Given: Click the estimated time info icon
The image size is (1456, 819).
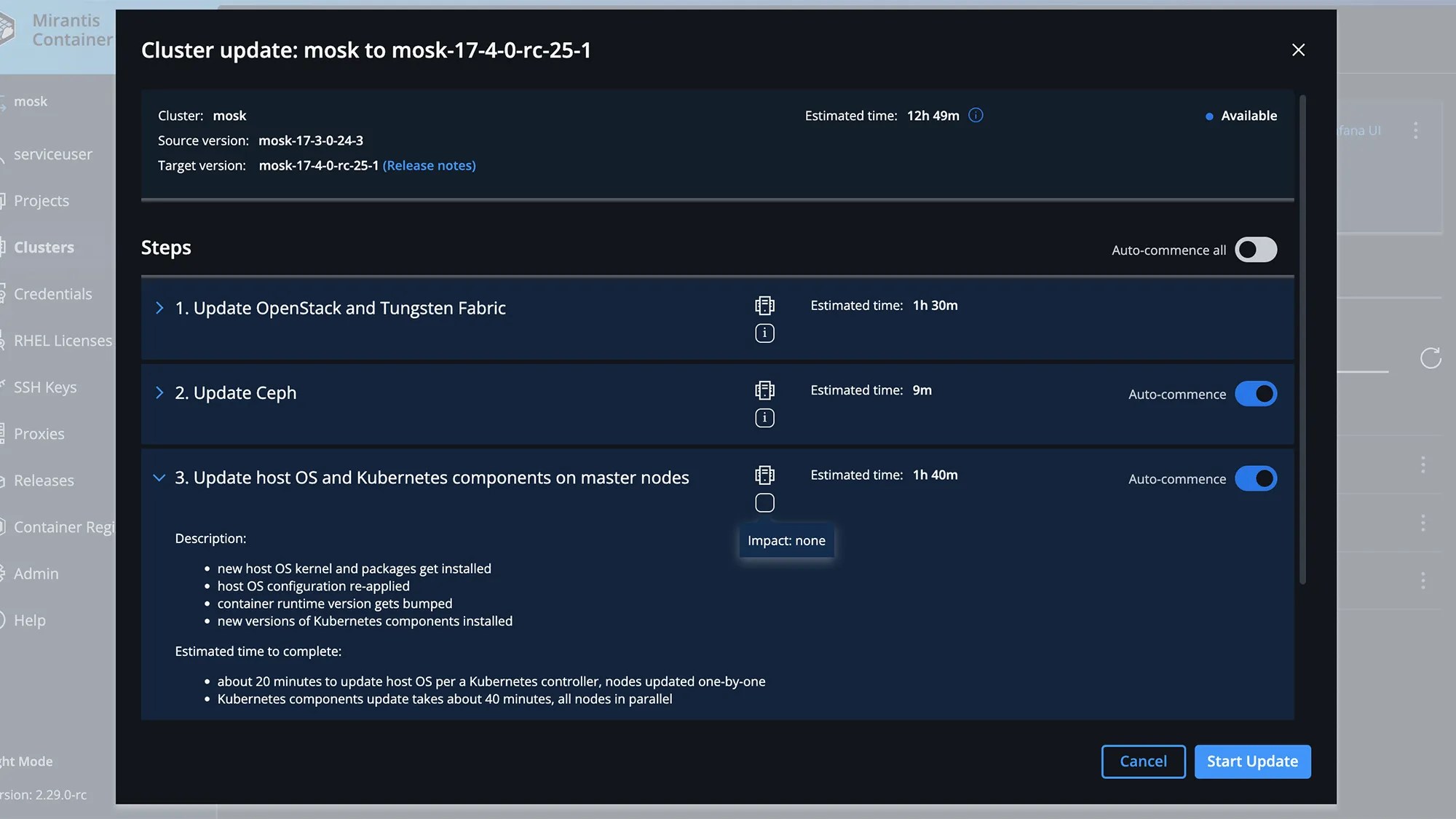Looking at the screenshot, I should coord(976,116).
